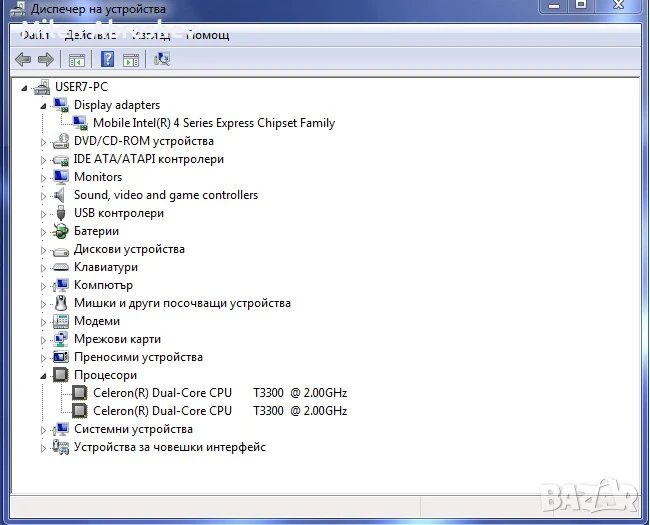Open the Помощ menu
Viewport: 650px width, 525px height.
[x=207, y=35]
